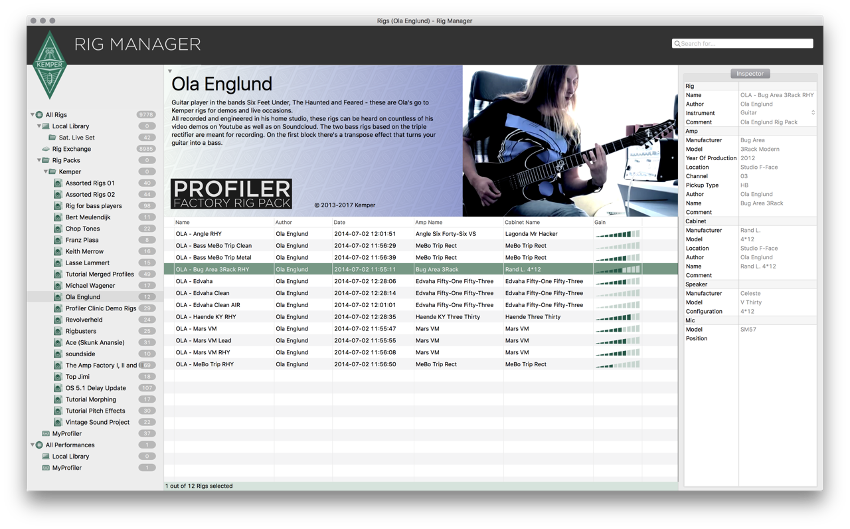
Task: Click the Kemper logo emblem
Action: 49,65
